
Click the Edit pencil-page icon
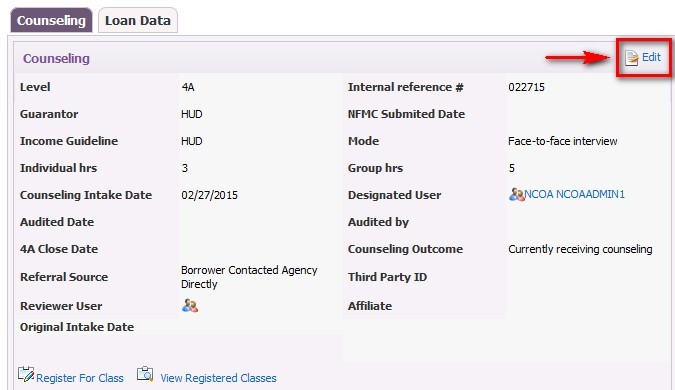coord(632,58)
